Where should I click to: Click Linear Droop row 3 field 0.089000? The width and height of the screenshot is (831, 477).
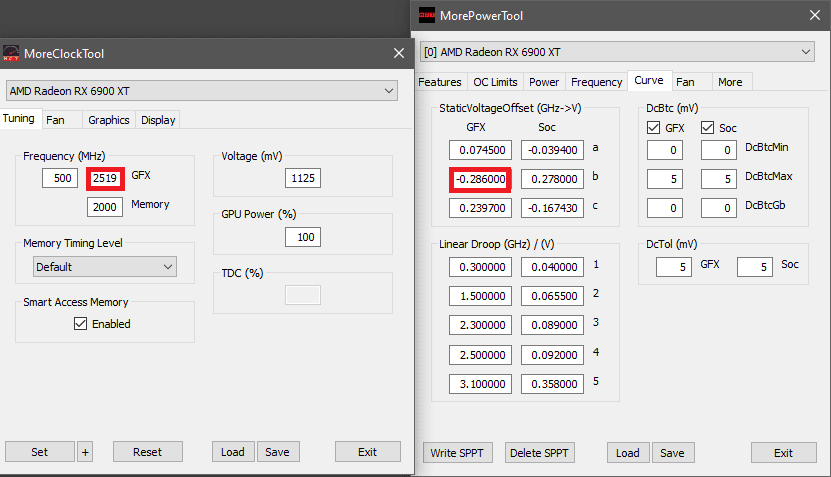552,325
